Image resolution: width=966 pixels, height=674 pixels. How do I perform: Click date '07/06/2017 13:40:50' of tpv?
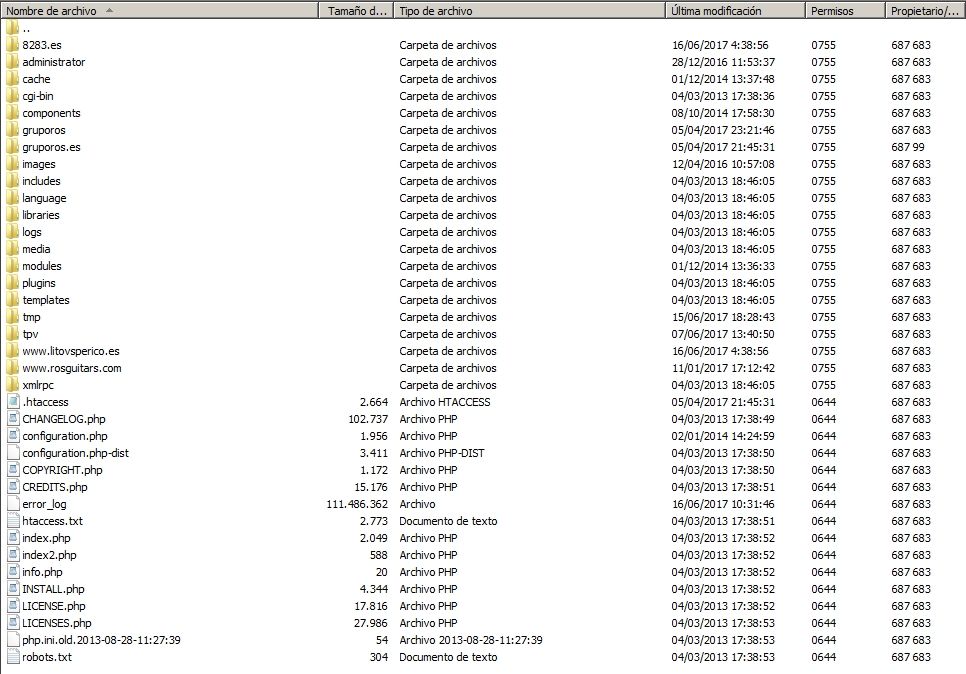(723, 334)
